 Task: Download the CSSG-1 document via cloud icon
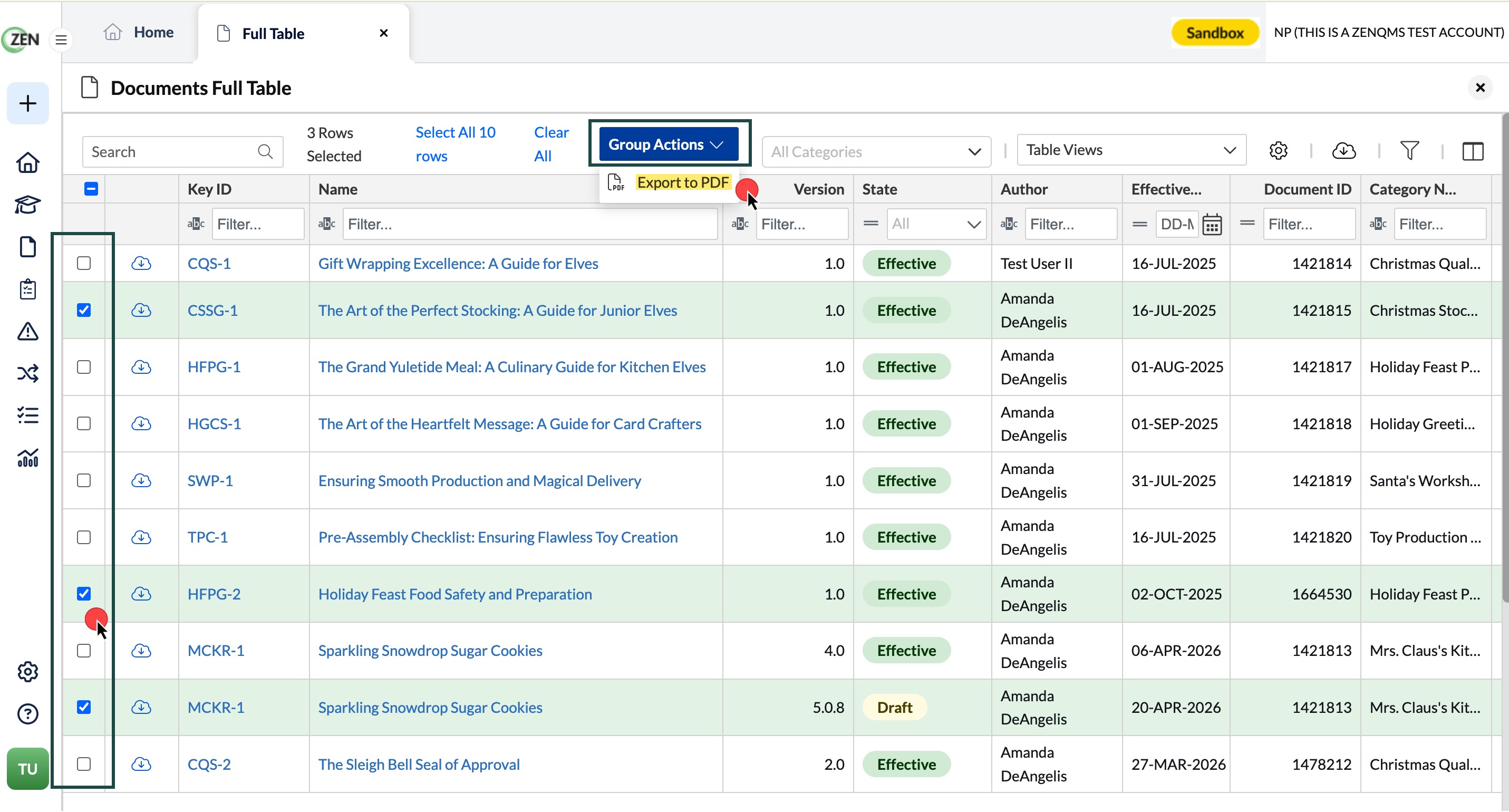click(x=141, y=311)
